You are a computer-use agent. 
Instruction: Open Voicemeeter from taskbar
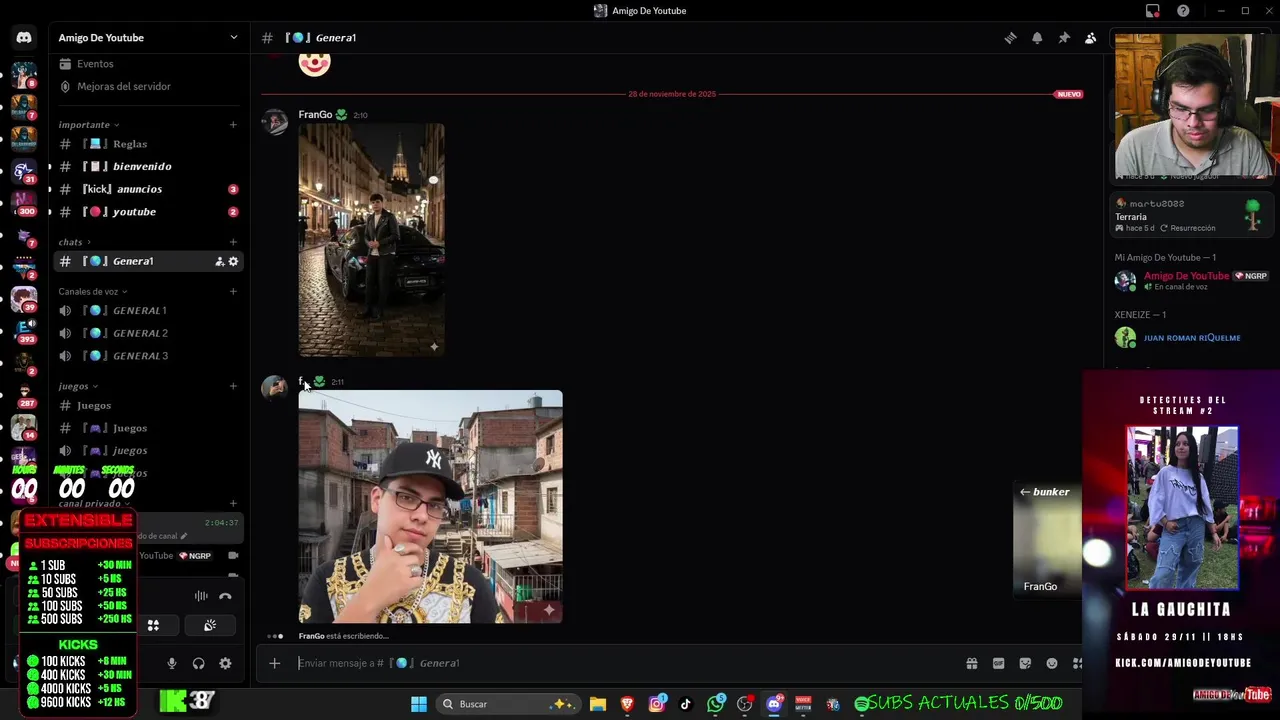pos(803,704)
